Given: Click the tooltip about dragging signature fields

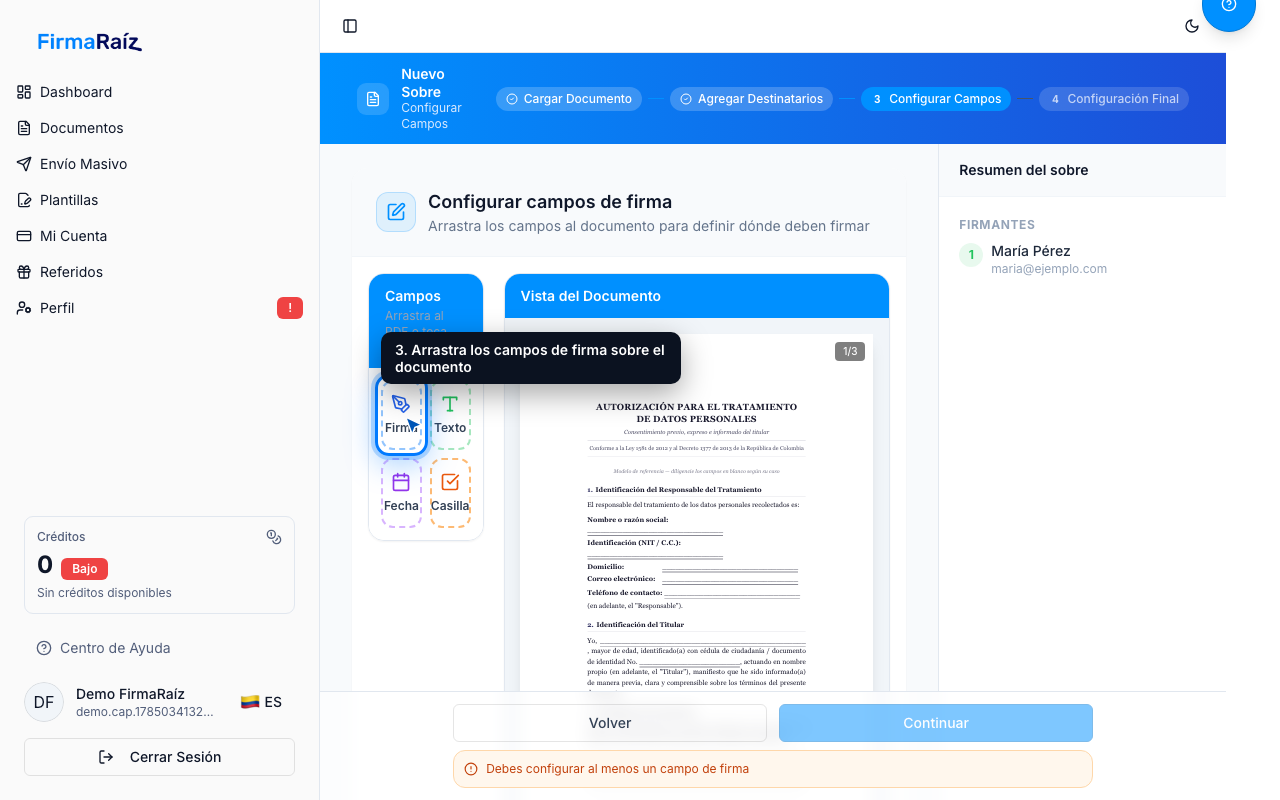Looking at the screenshot, I should 531,358.
